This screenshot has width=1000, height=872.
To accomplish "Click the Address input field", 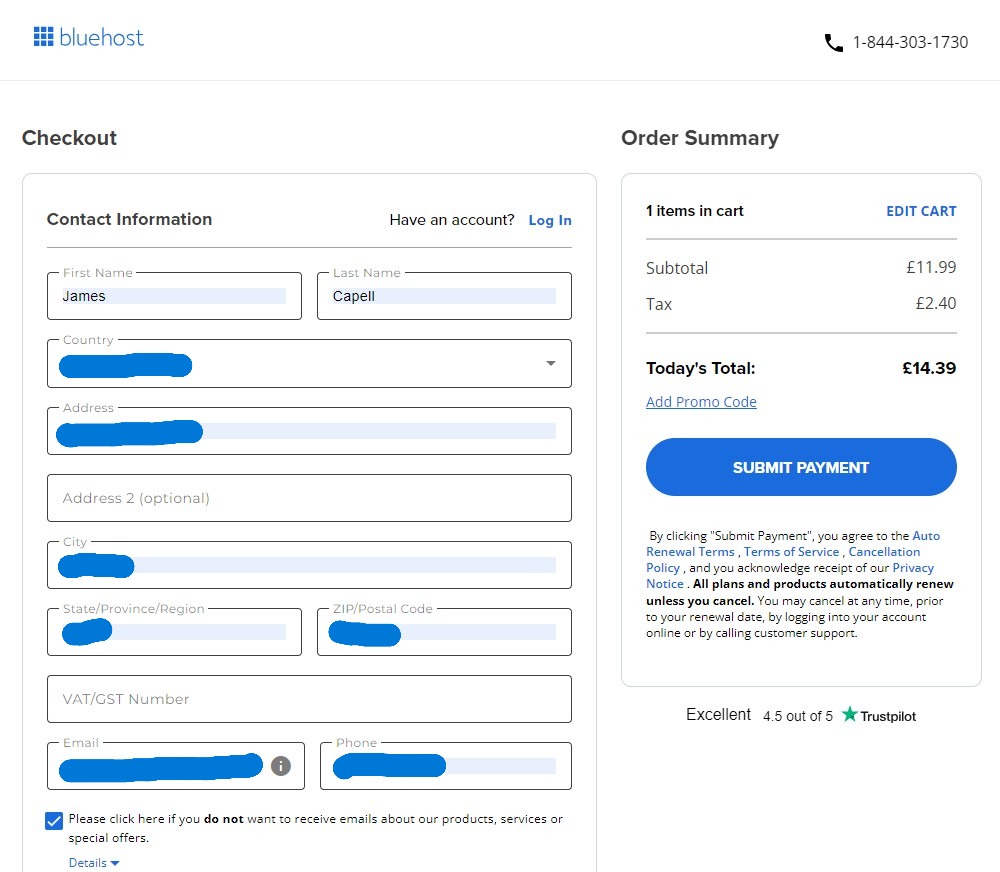I will click(309, 431).
